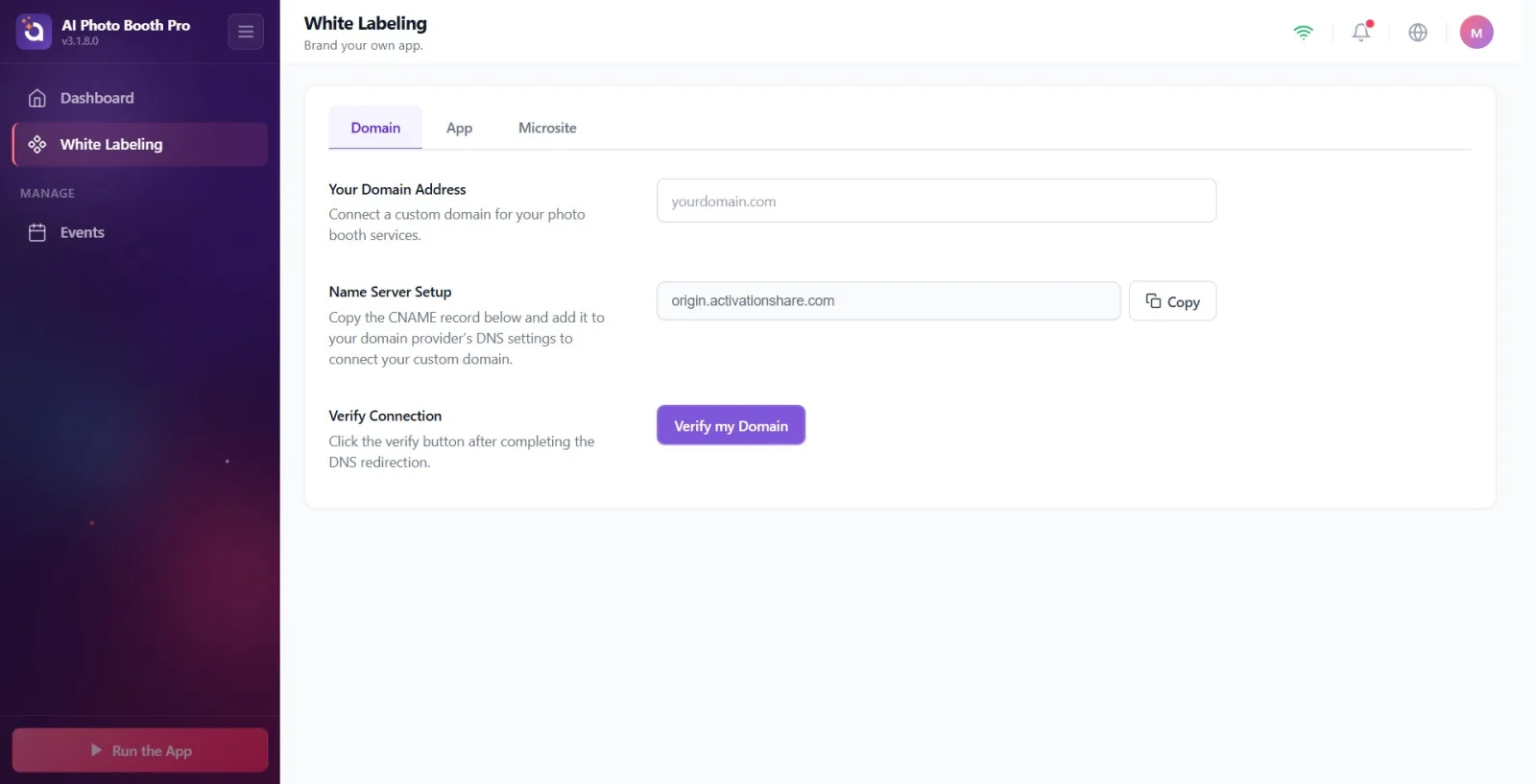The image size is (1536, 784).
Task: Check the Wi-Fi connection status icon
Action: [1303, 32]
